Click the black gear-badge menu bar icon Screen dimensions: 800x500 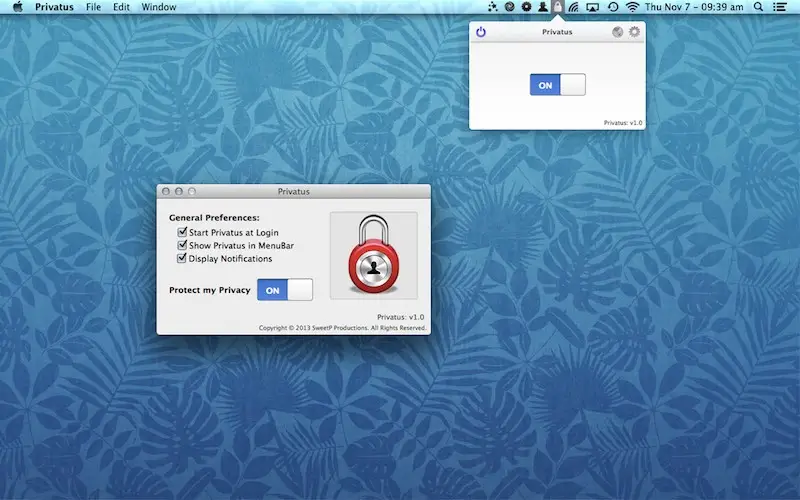(526, 7)
